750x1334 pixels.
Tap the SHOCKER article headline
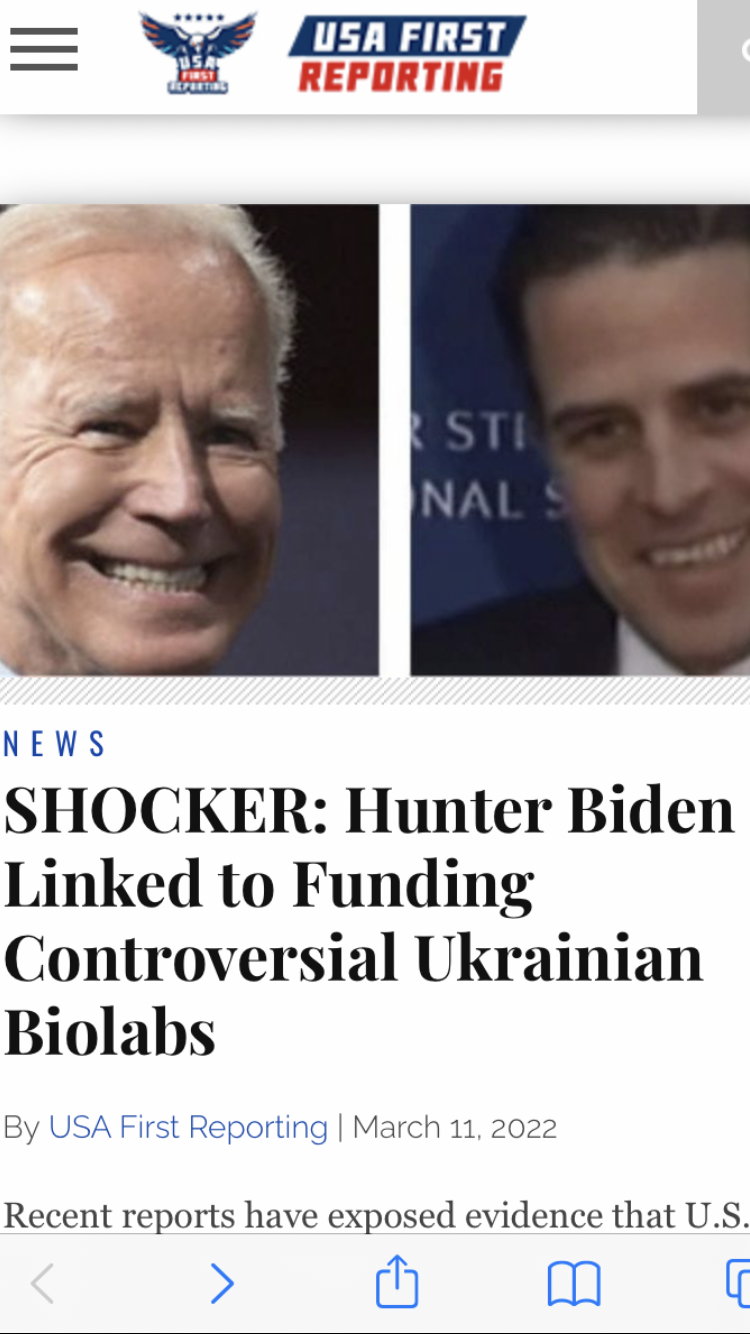click(370, 921)
